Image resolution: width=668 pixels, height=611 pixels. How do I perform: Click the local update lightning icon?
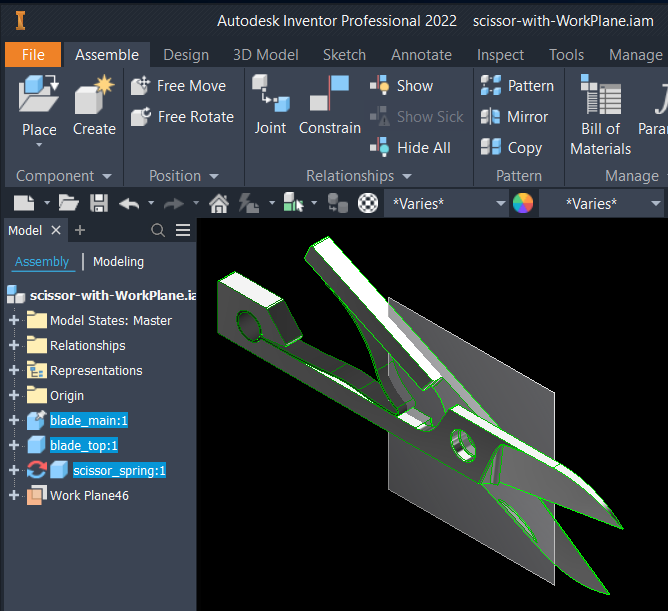(x=249, y=203)
